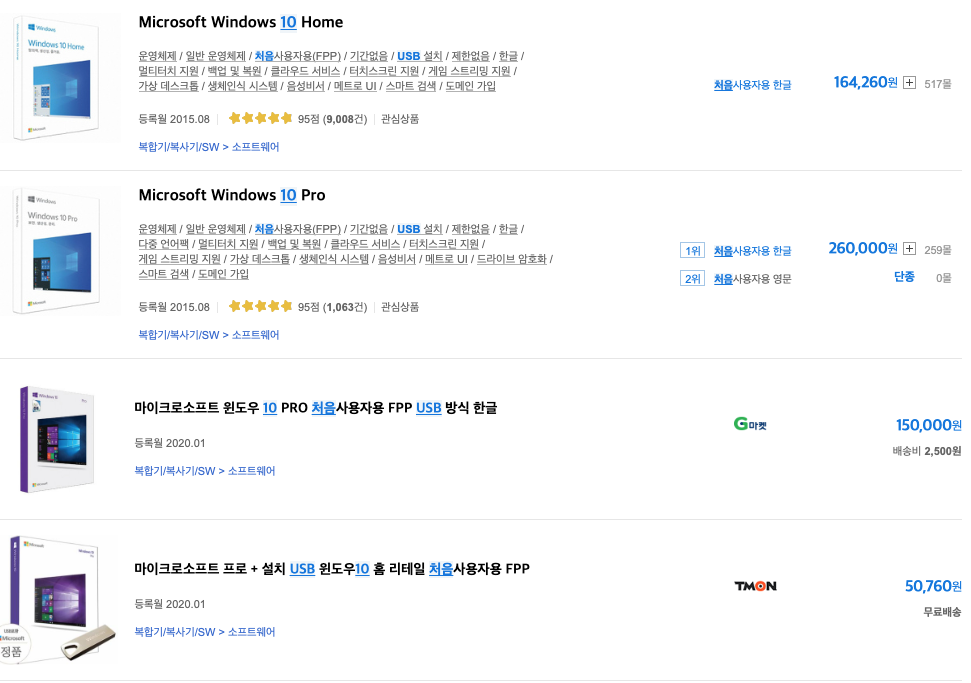The image size is (971, 683).
Task: Click the 1위 rank badge
Action: [692, 251]
